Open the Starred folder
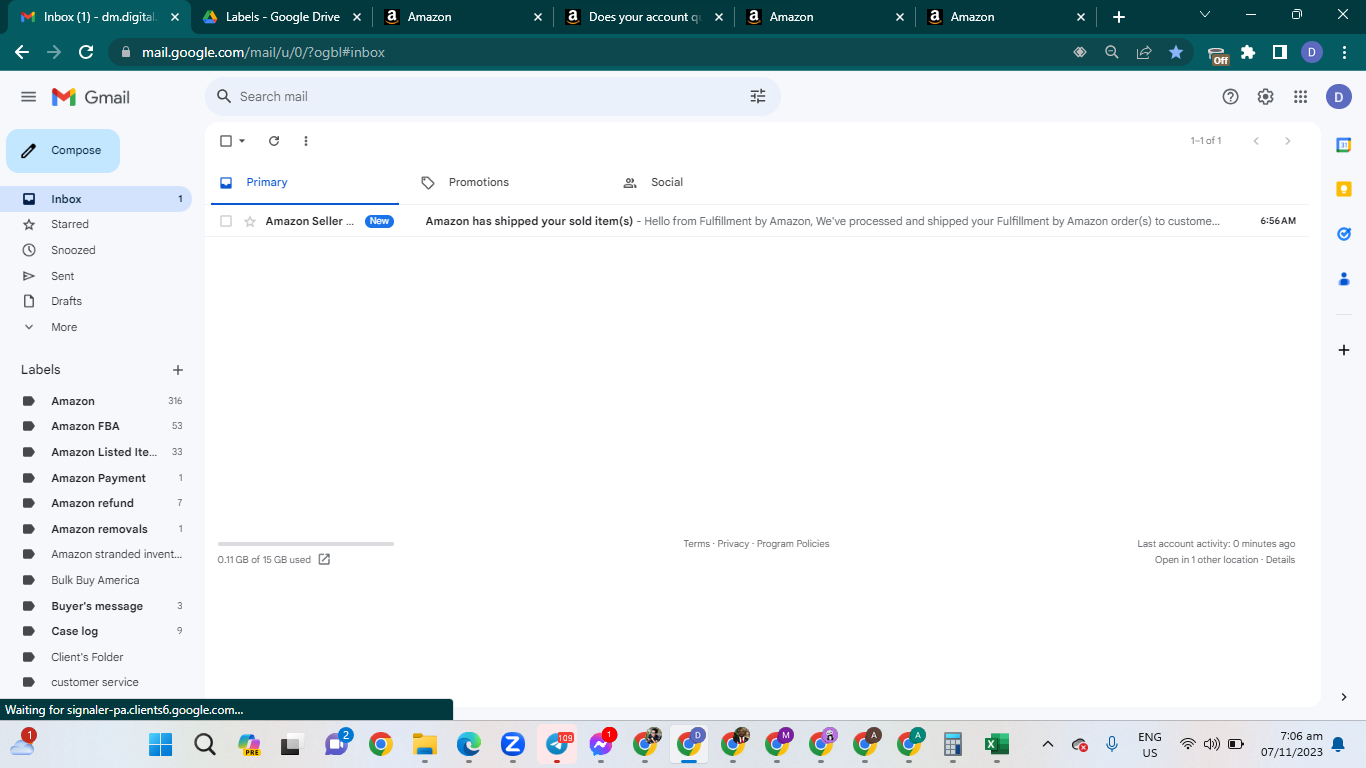This screenshot has width=1366, height=768. click(x=70, y=224)
